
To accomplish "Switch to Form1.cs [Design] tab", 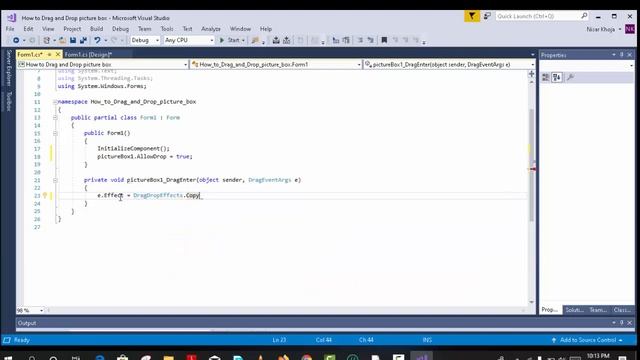I will click(x=88, y=54).
